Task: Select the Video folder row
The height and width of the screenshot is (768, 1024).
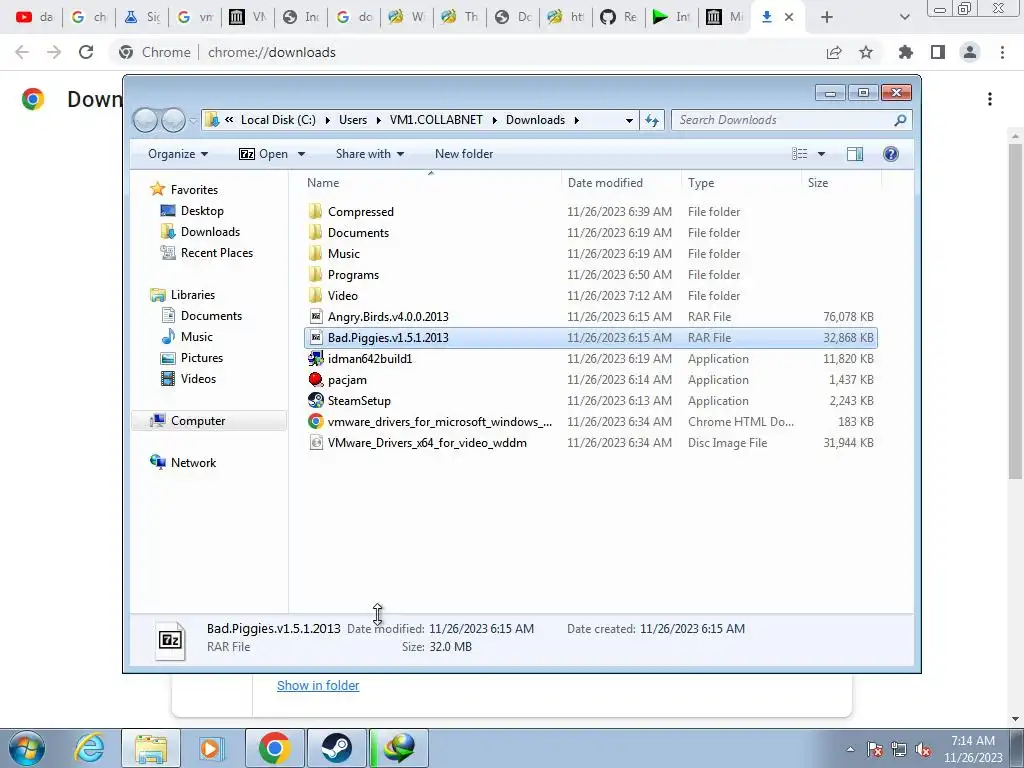Action: [x=590, y=296]
